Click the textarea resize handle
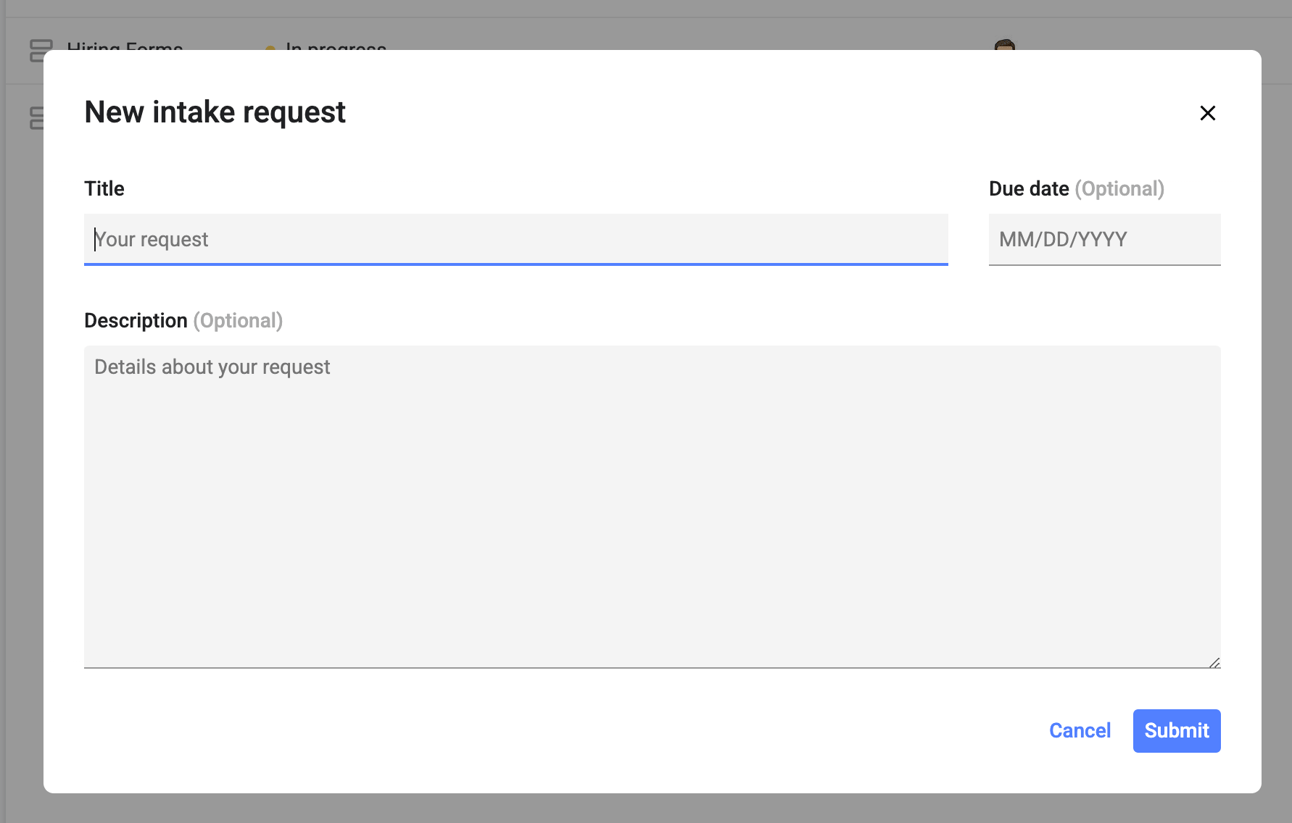Viewport: 1292px width, 823px height. [1215, 659]
